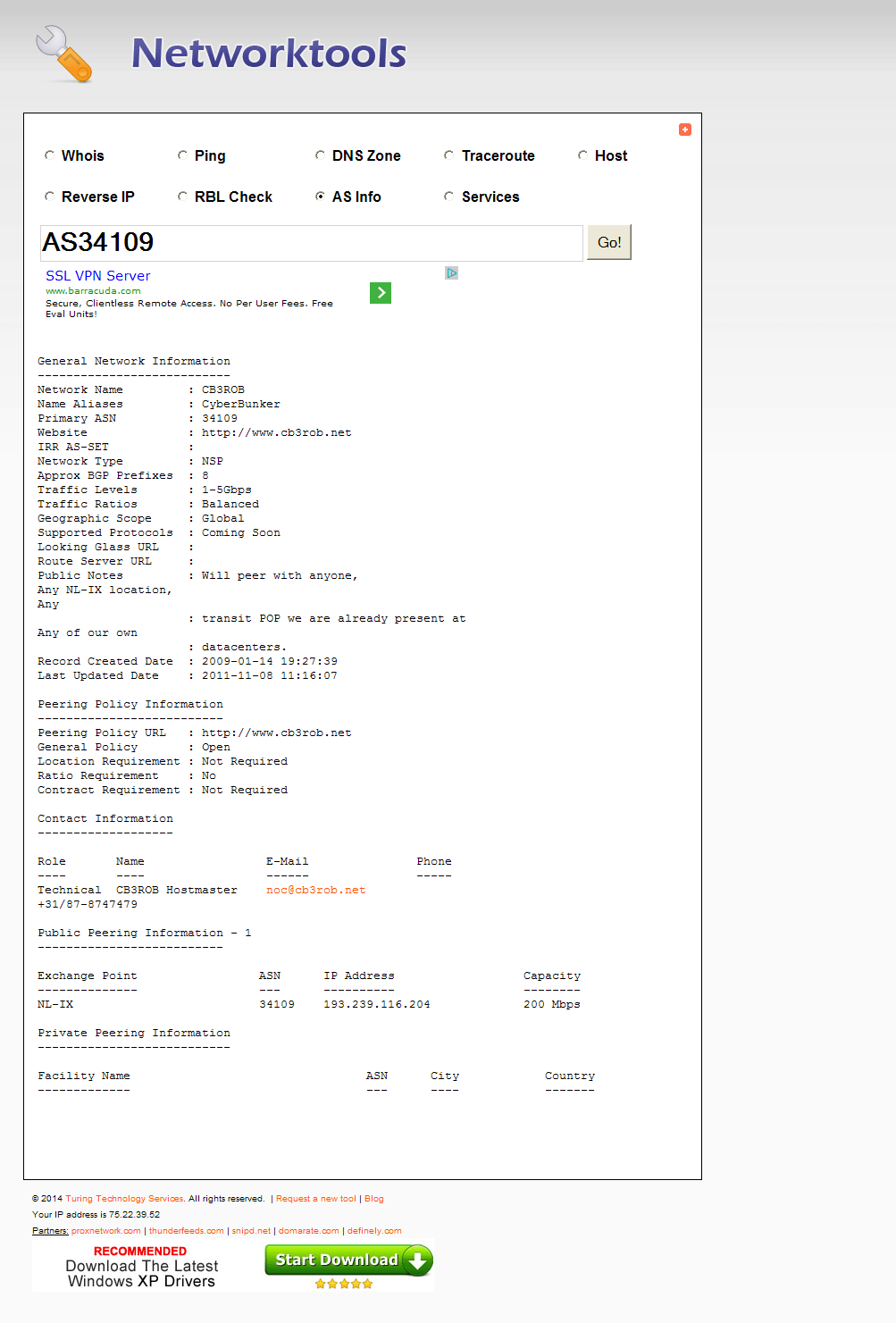This screenshot has height=1323, width=896.
Task: Click the green arrow ad button
Action: click(x=381, y=293)
